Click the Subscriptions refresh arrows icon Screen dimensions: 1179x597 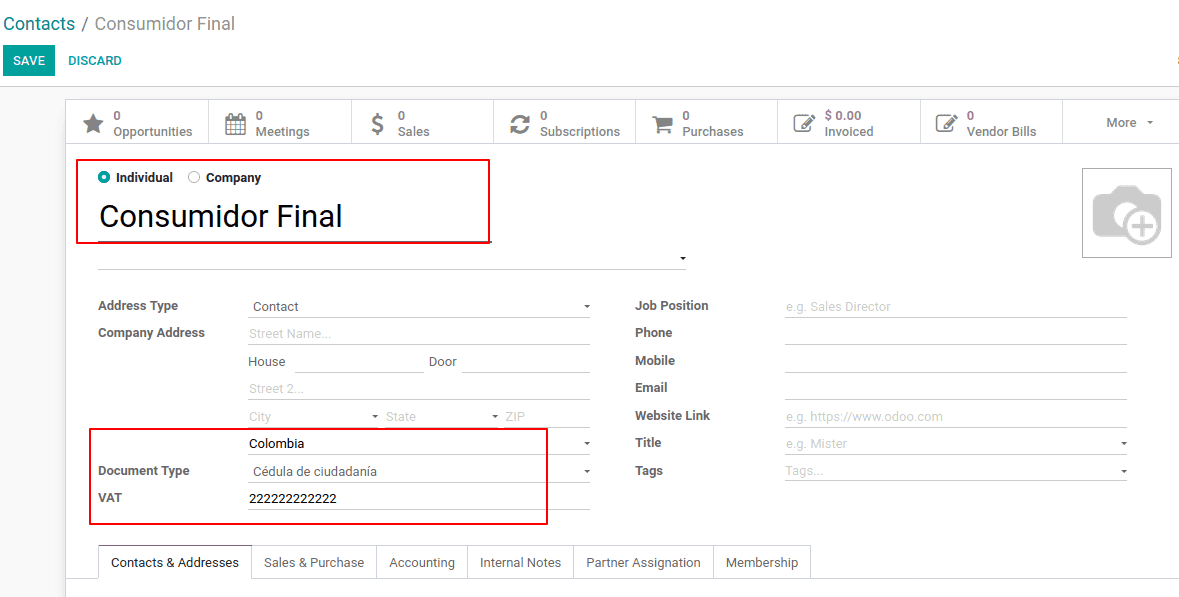[x=520, y=123]
